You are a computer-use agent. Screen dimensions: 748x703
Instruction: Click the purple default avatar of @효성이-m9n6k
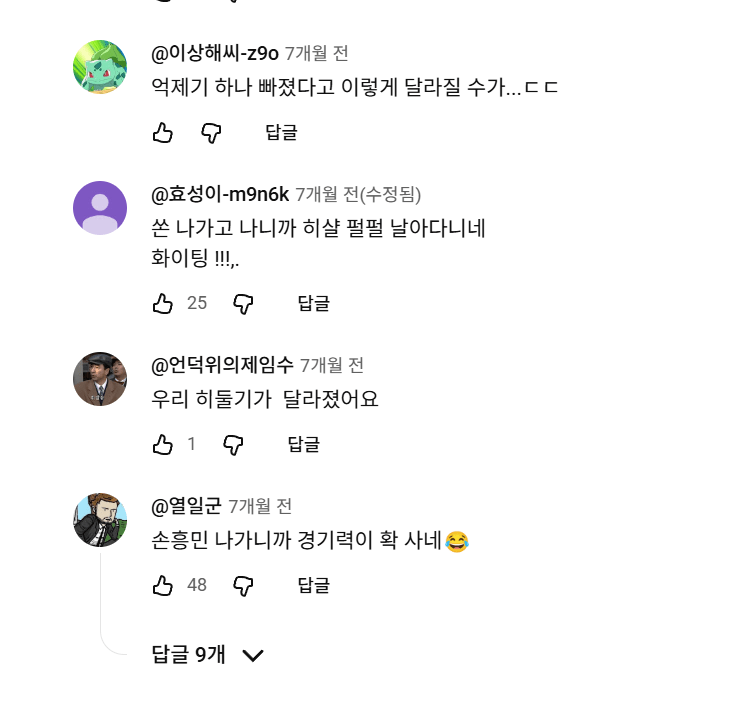(100, 208)
